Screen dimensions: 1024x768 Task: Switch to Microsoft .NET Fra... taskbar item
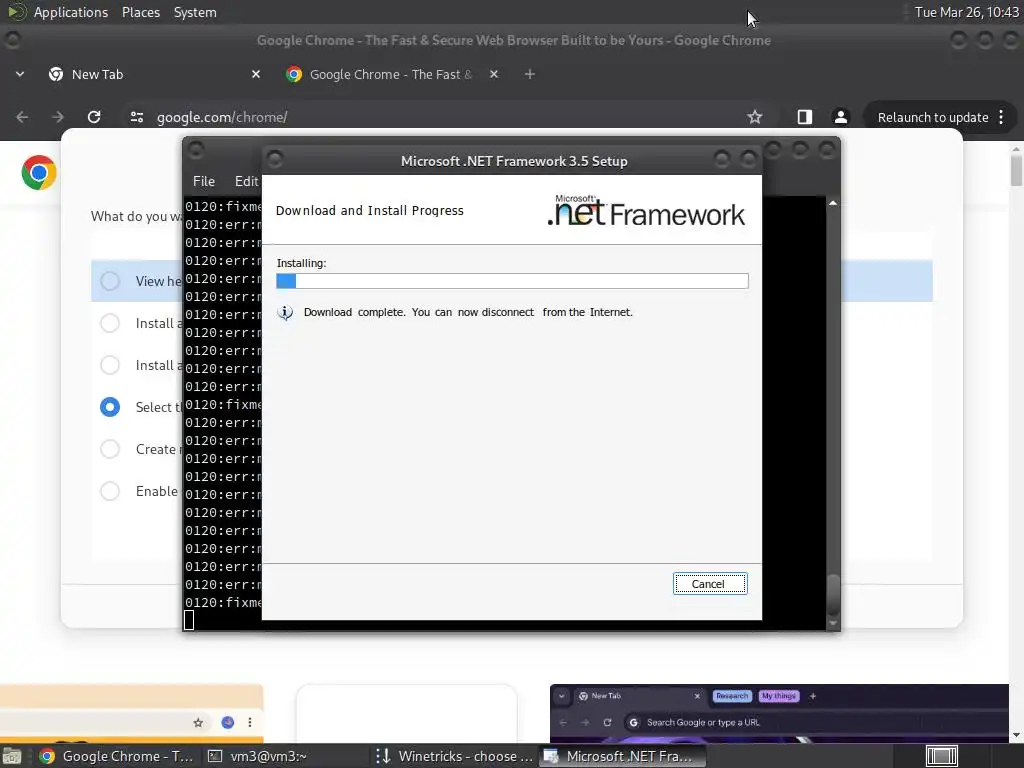(622, 756)
